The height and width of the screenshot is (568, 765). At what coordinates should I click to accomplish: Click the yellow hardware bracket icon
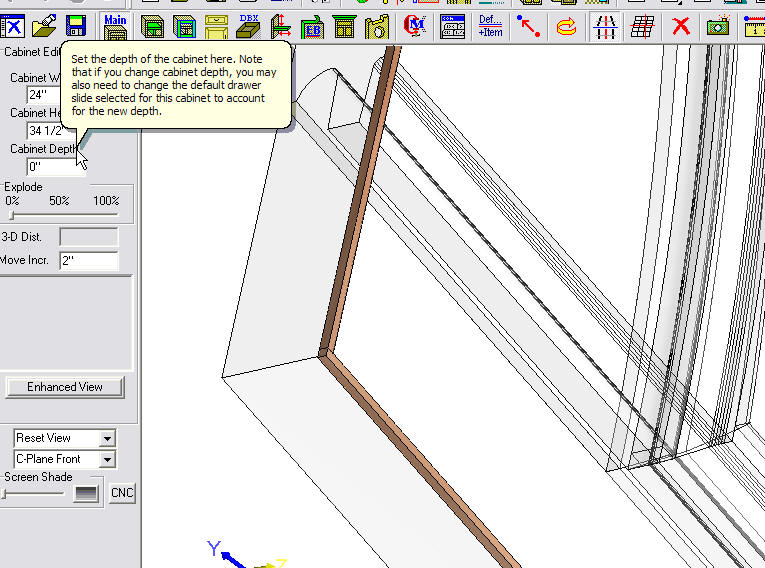[x=377, y=26]
